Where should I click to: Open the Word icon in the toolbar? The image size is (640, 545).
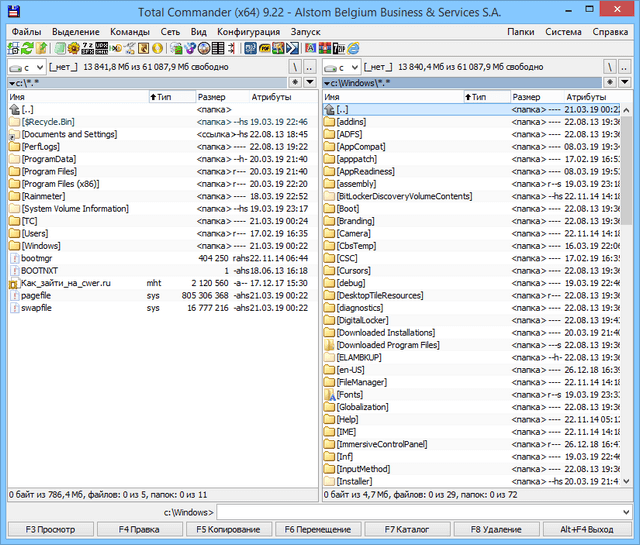tap(249, 48)
